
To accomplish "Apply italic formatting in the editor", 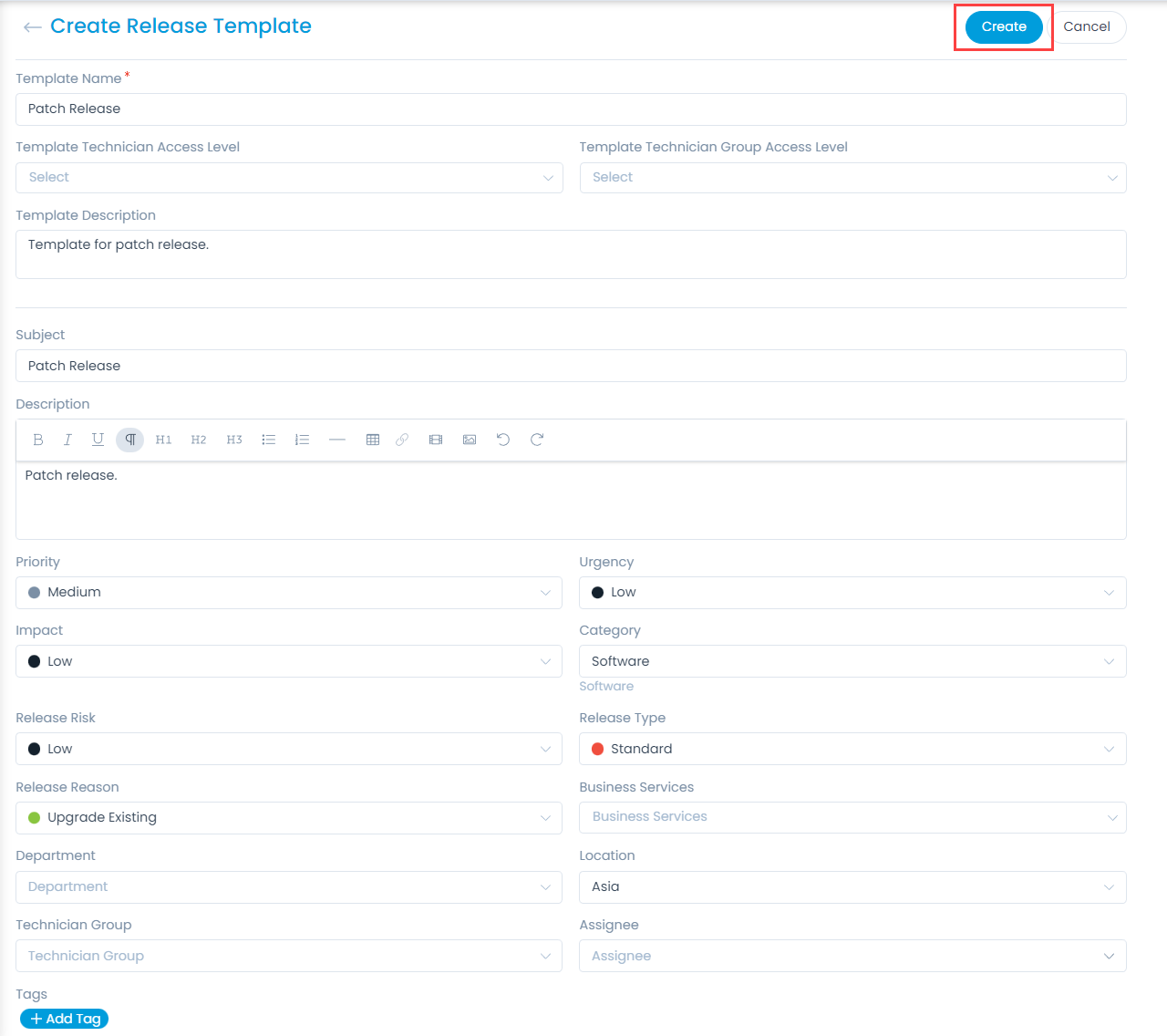I will [x=67, y=440].
